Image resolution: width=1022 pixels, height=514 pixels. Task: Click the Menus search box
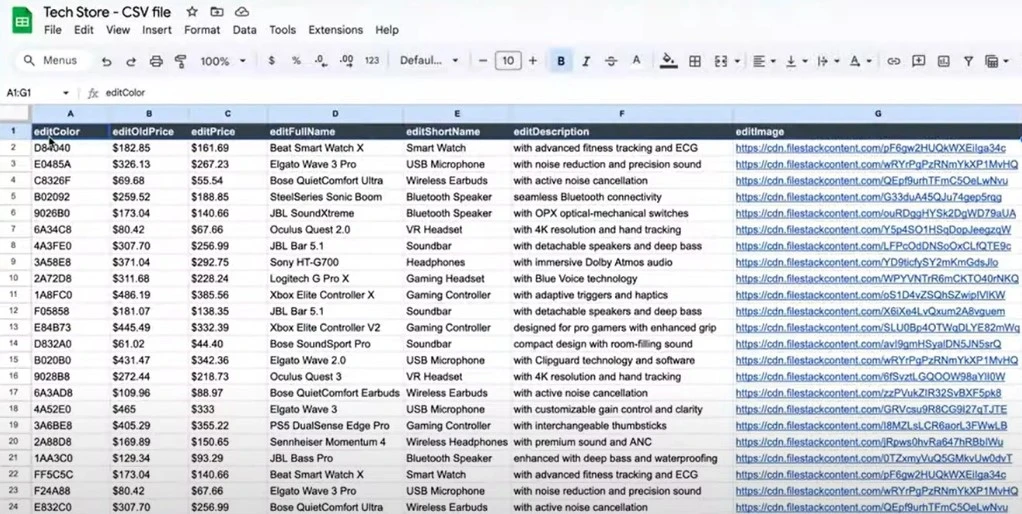51,61
